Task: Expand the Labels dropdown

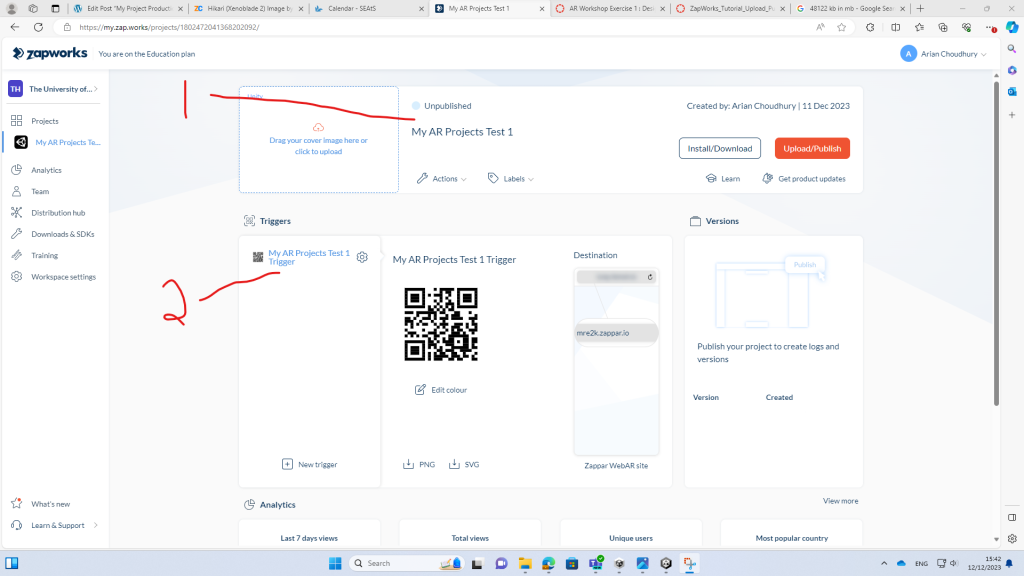Action: pos(511,179)
